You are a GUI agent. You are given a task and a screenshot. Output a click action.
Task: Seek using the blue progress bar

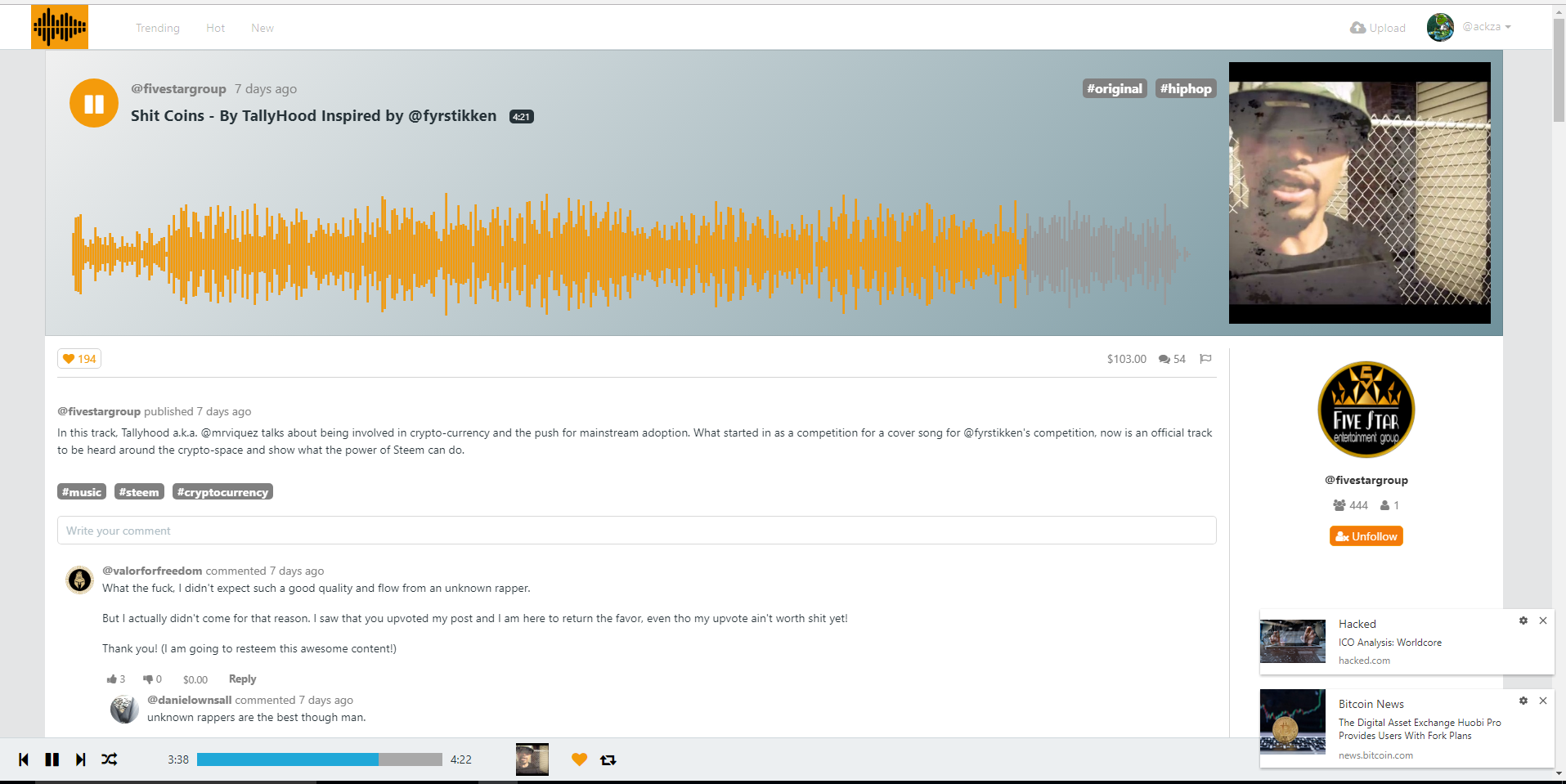tap(320, 759)
